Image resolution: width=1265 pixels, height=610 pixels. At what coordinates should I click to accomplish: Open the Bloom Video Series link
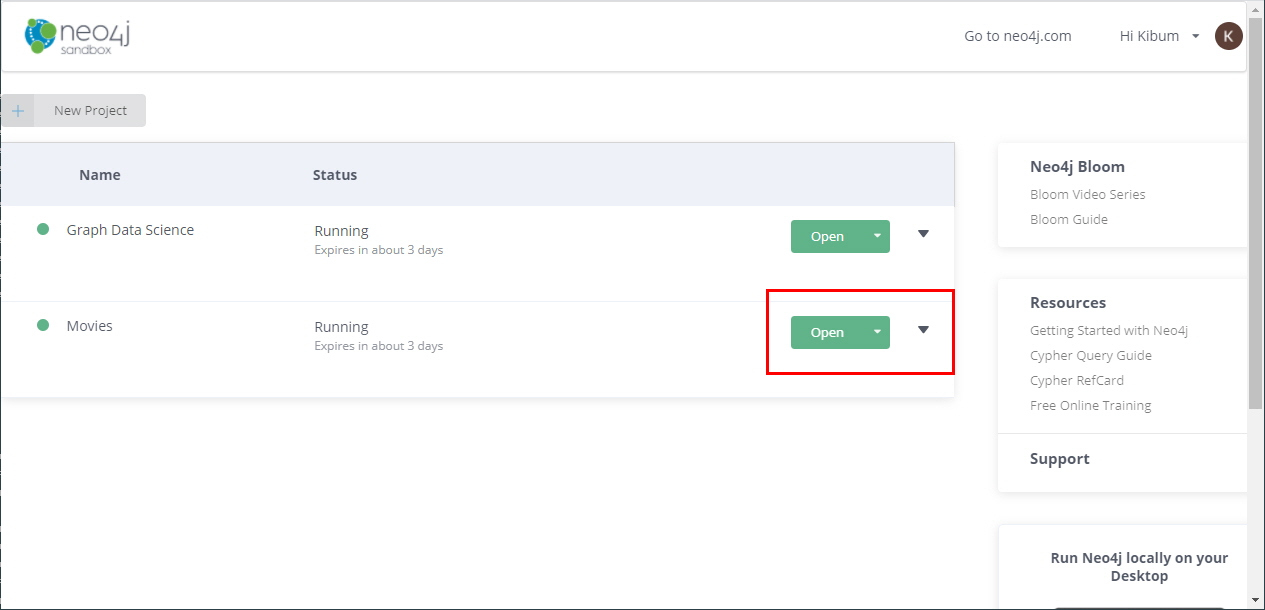1087,194
